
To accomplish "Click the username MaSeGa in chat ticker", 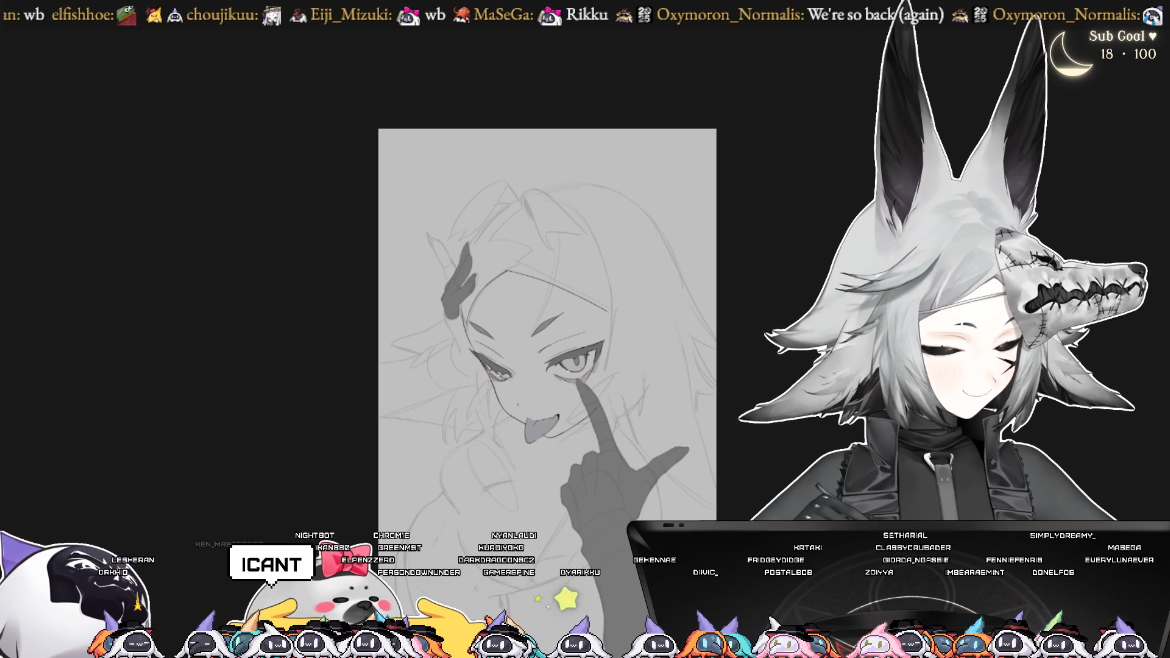I will (x=503, y=14).
